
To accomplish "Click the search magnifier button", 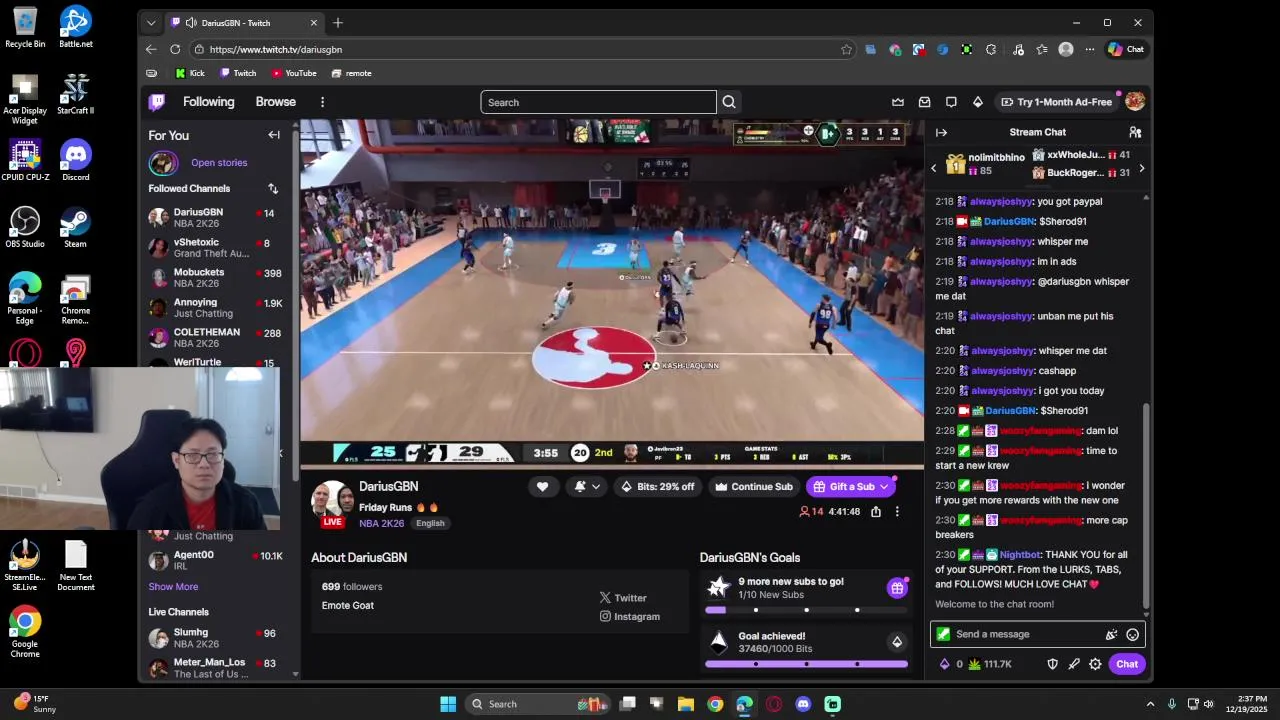I will tap(729, 102).
